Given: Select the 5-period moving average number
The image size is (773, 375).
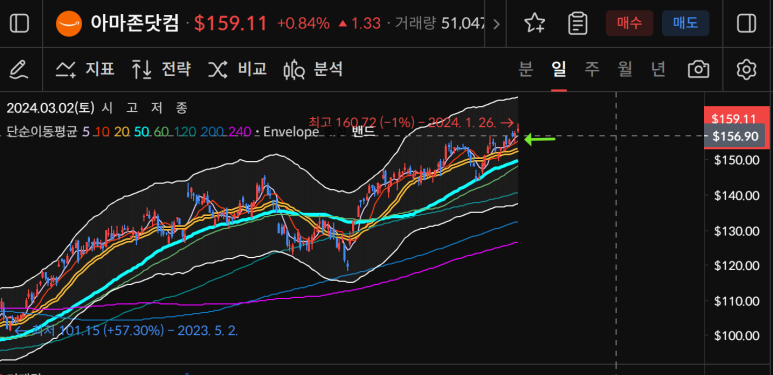Looking at the screenshot, I should coord(86,132).
